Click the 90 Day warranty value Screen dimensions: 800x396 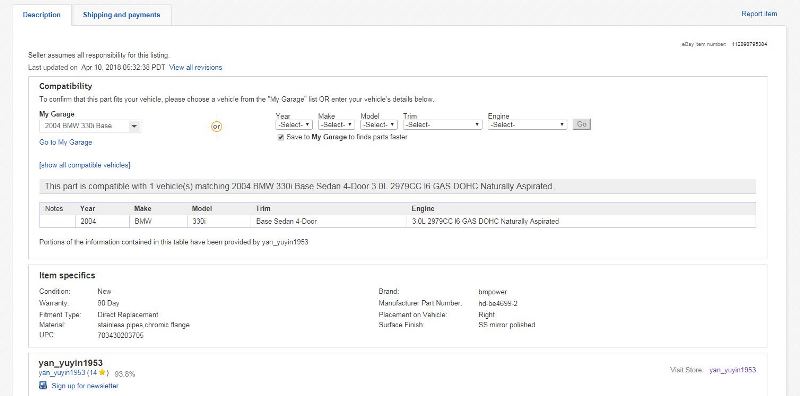pos(108,303)
